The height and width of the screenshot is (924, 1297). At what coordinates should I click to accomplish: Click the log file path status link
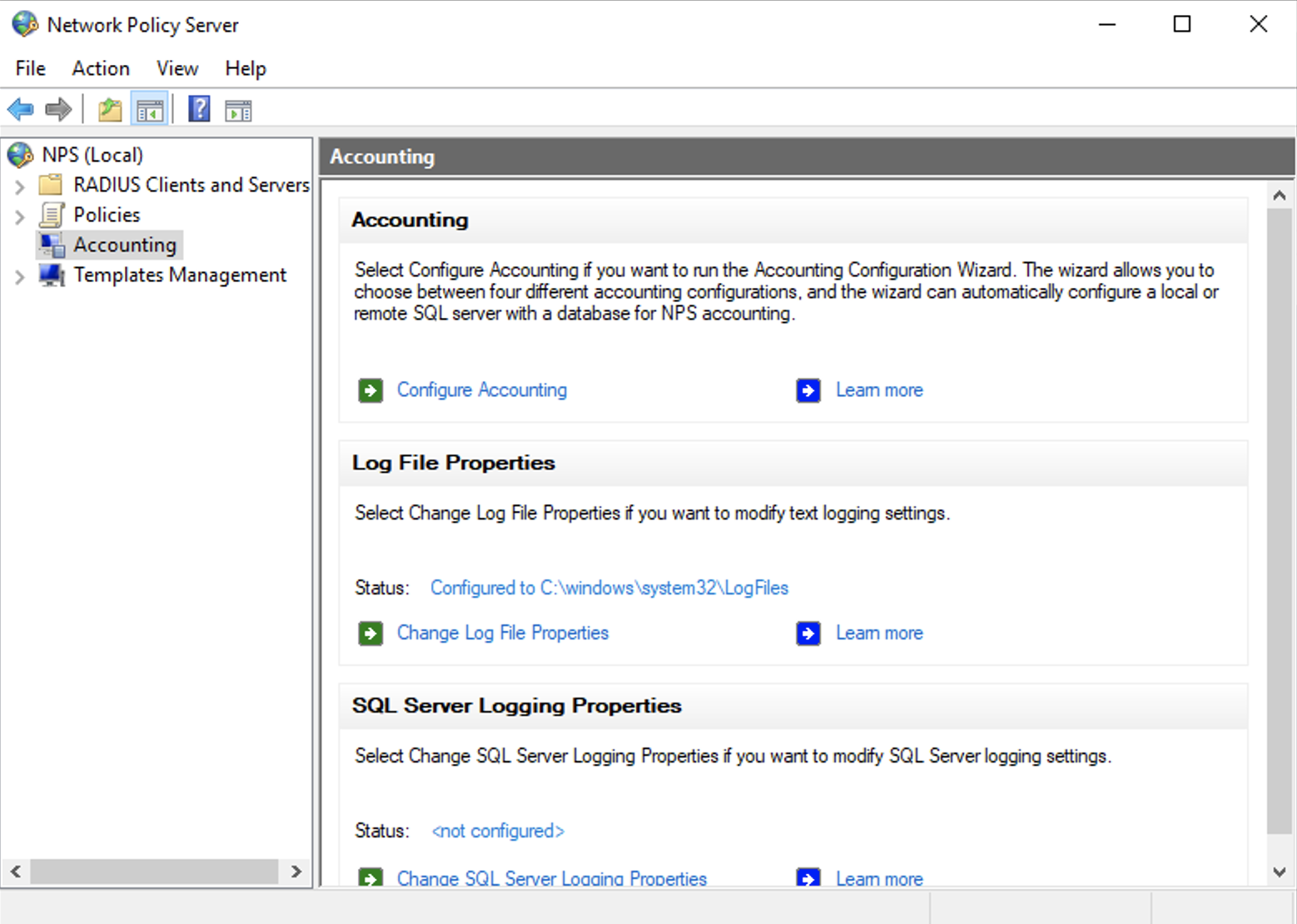(x=609, y=588)
